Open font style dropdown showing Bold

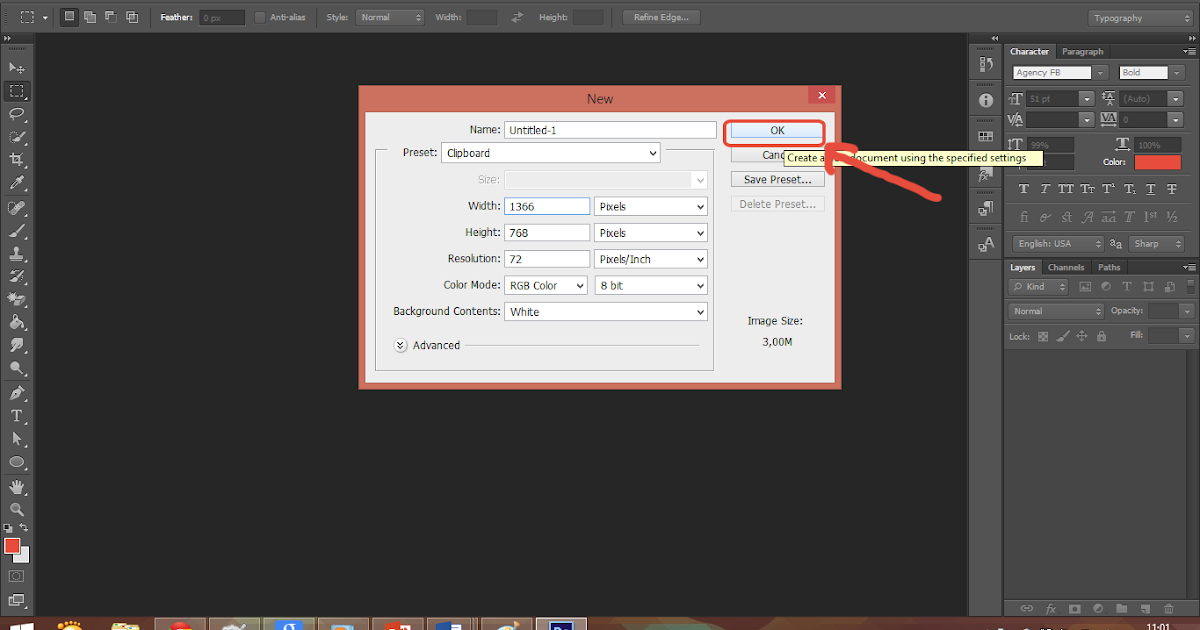tap(1151, 73)
